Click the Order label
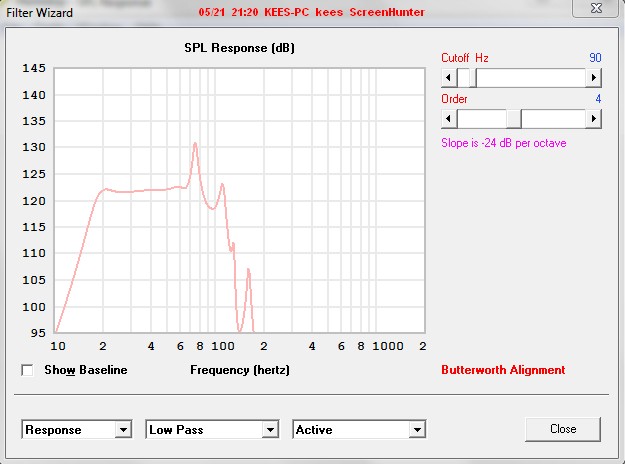The image size is (625, 464). (454, 99)
